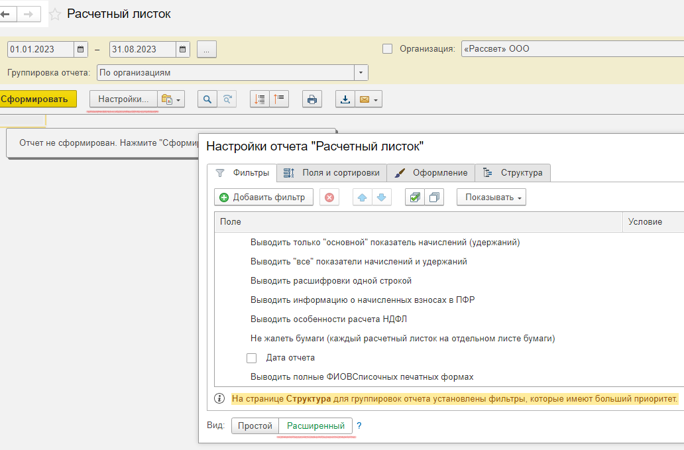This screenshot has height=450, width=684.
Task: Click the Условие column header
Action: (x=653, y=222)
